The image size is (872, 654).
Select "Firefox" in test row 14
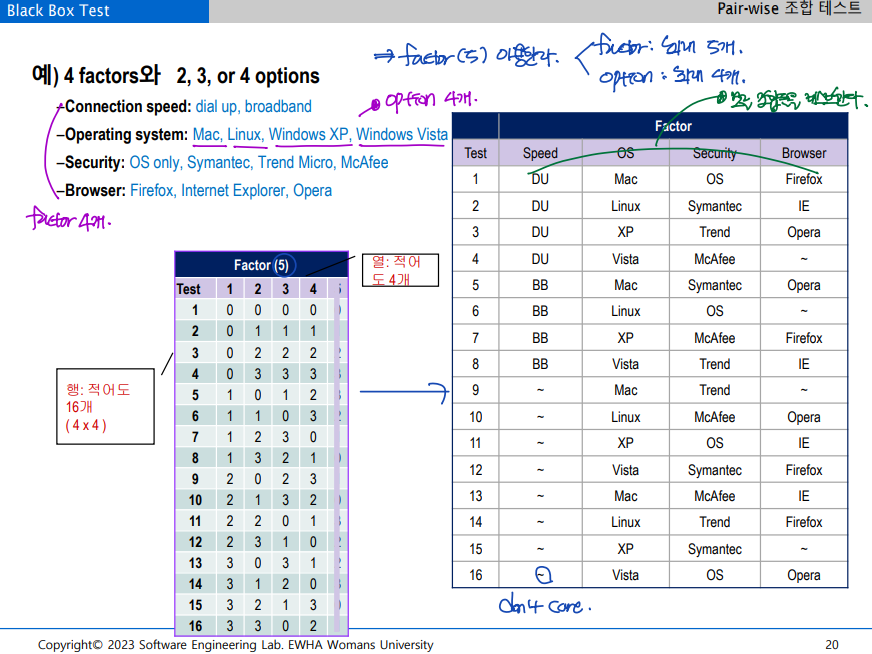[x=804, y=522]
